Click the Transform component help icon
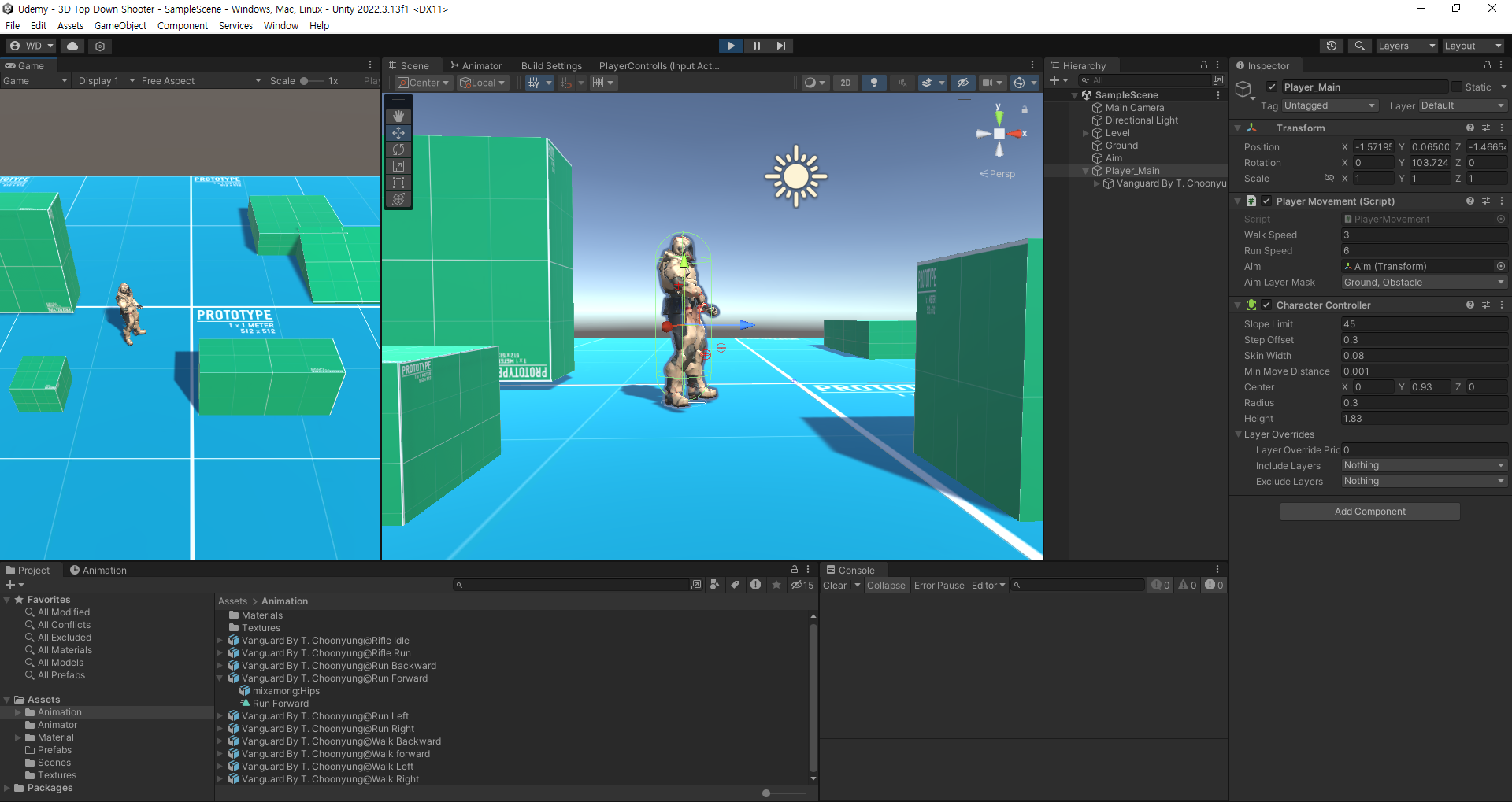 click(1469, 128)
